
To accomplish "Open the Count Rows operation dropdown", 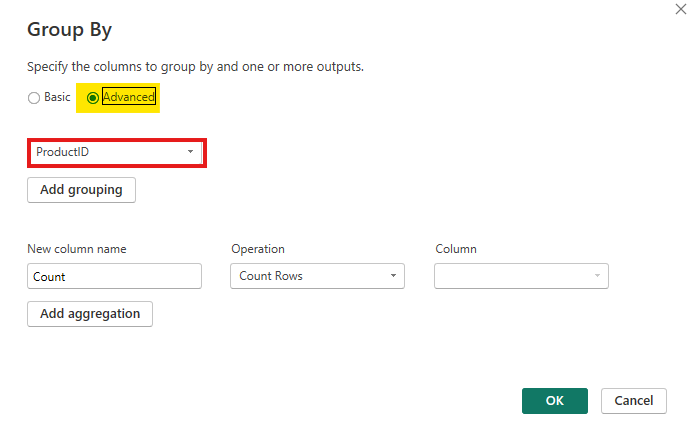I will pos(317,276).
